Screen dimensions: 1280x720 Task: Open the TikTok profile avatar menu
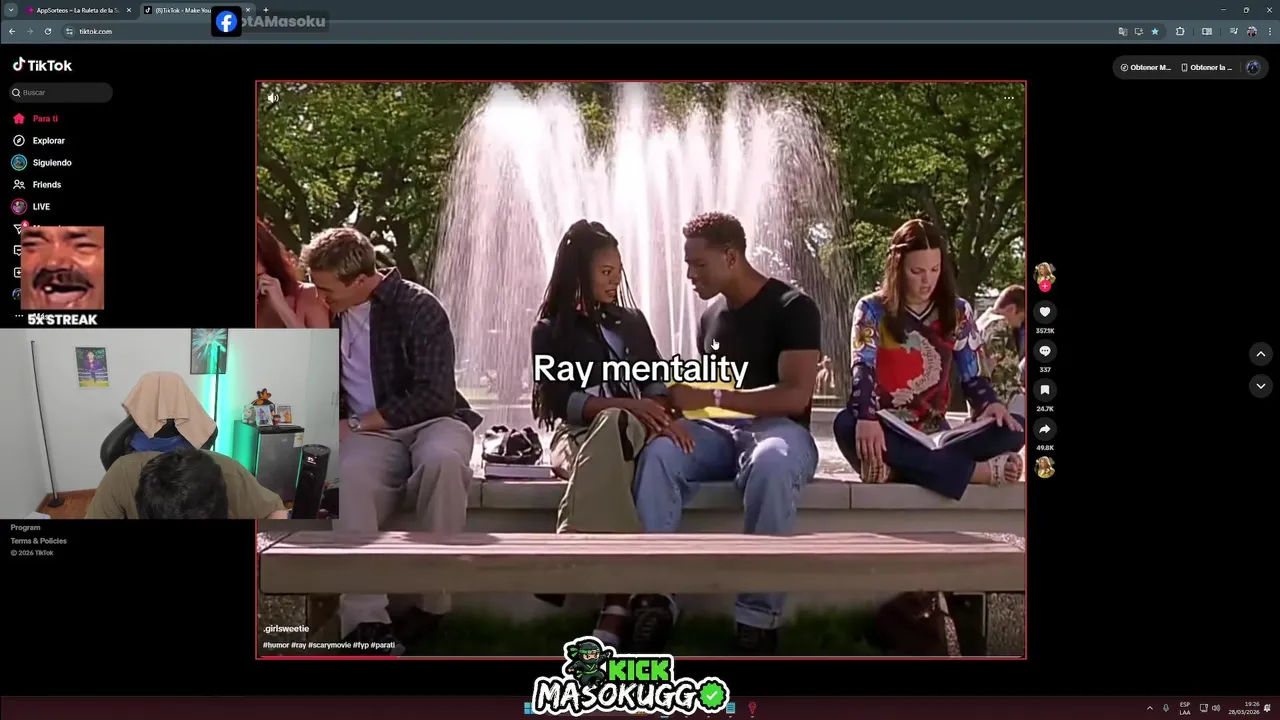click(x=1253, y=68)
